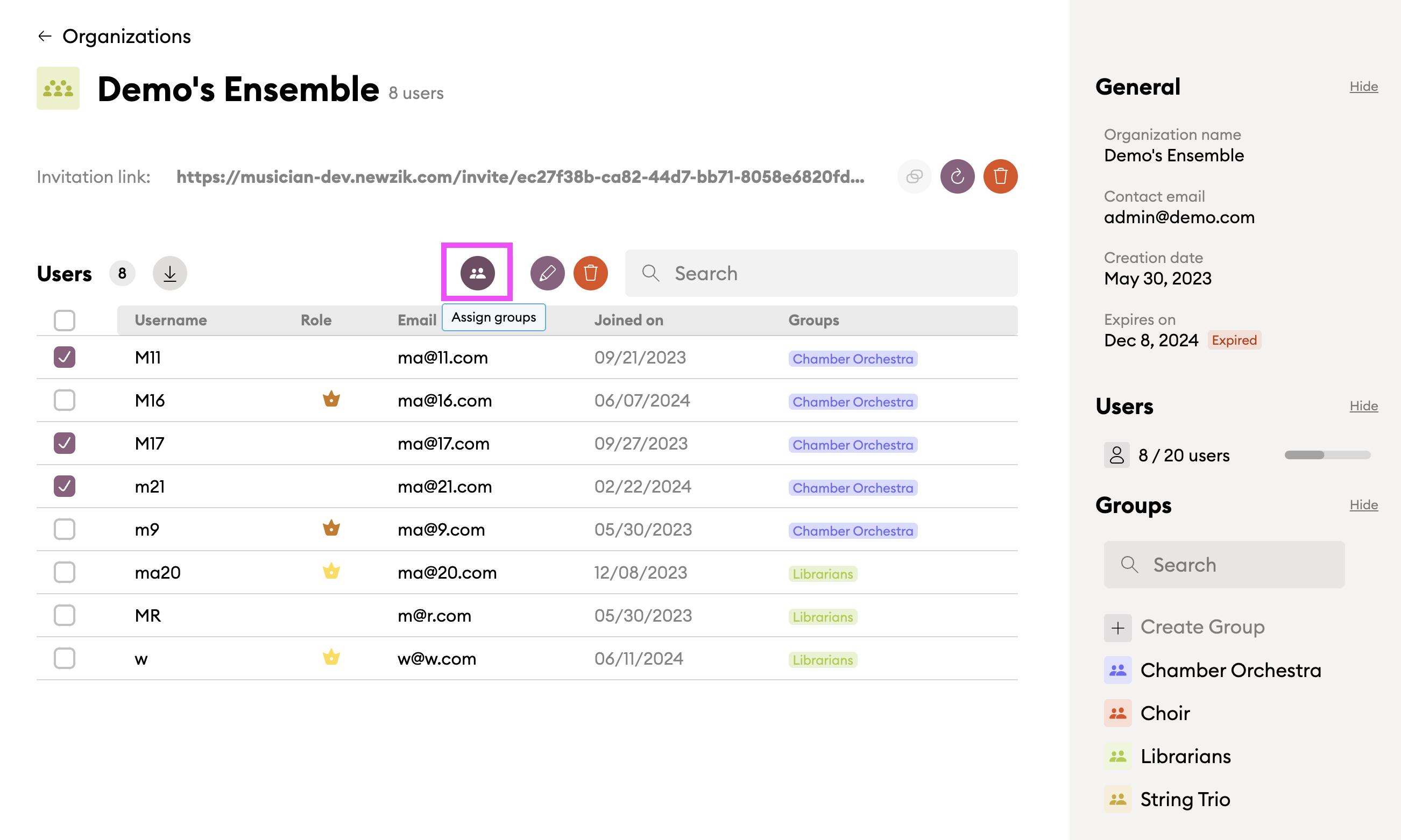Click the delete users trash icon
The width and height of the screenshot is (1401, 840).
[x=590, y=273]
